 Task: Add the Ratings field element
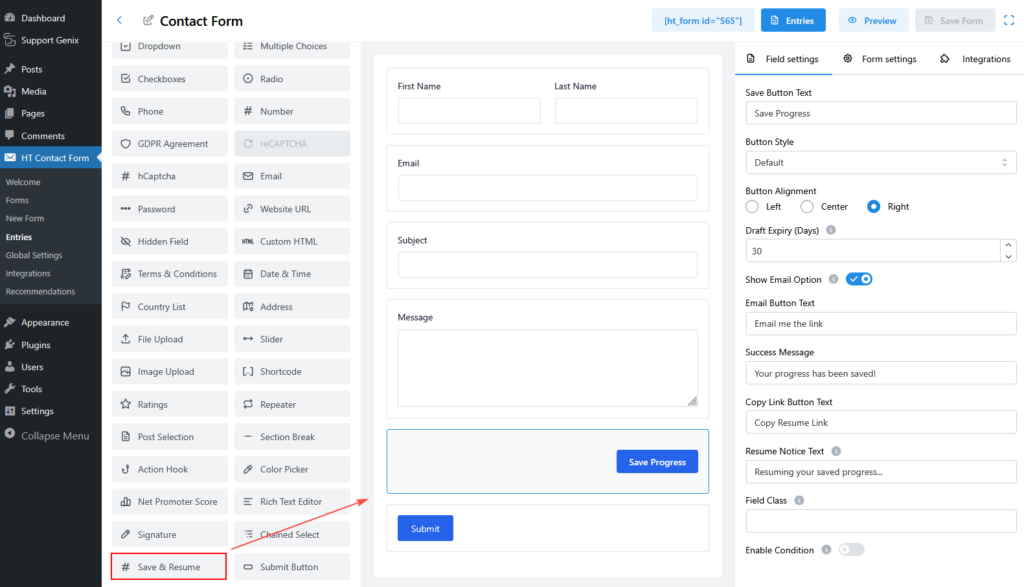[169, 404]
